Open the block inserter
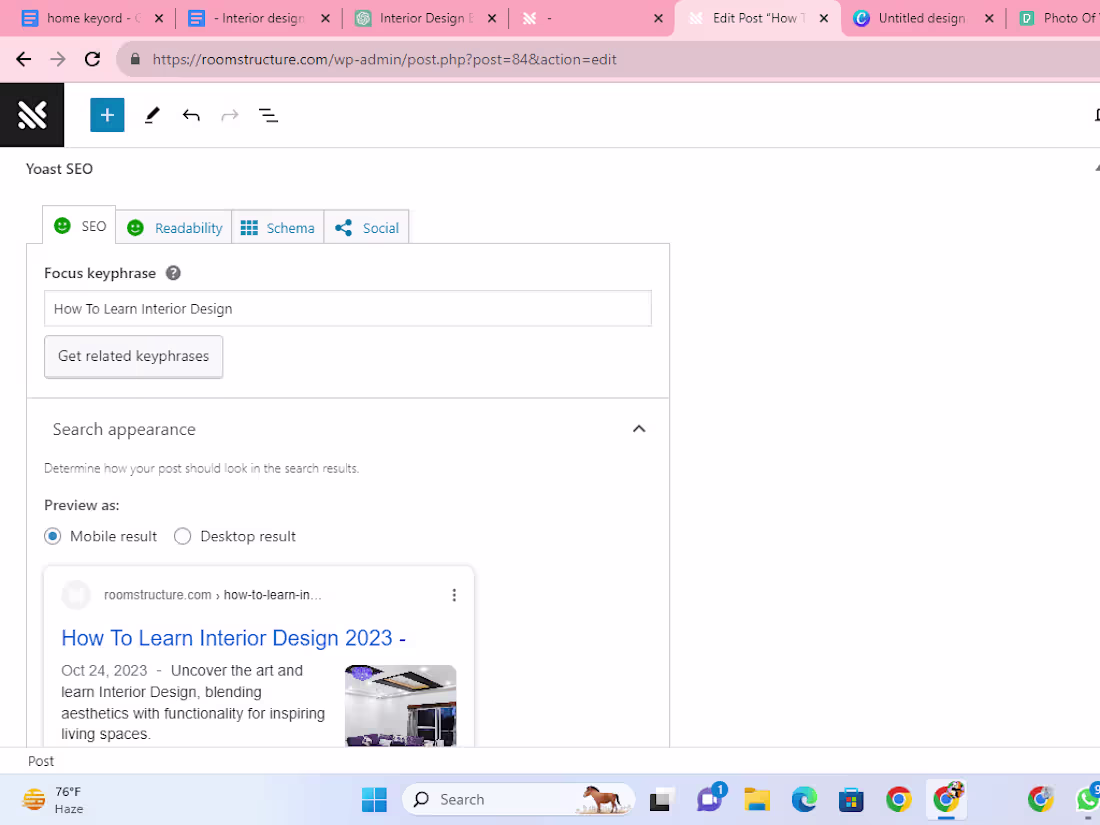Screen dimensions: 1100x825 [107, 115]
